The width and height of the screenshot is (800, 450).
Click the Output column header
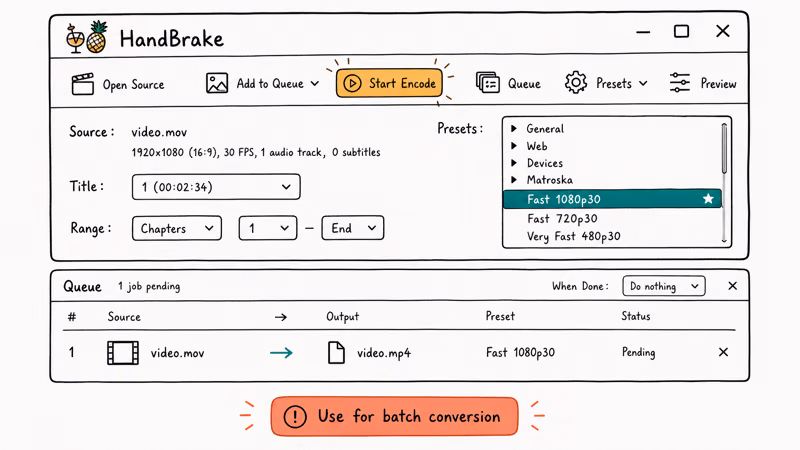(x=342, y=317)
